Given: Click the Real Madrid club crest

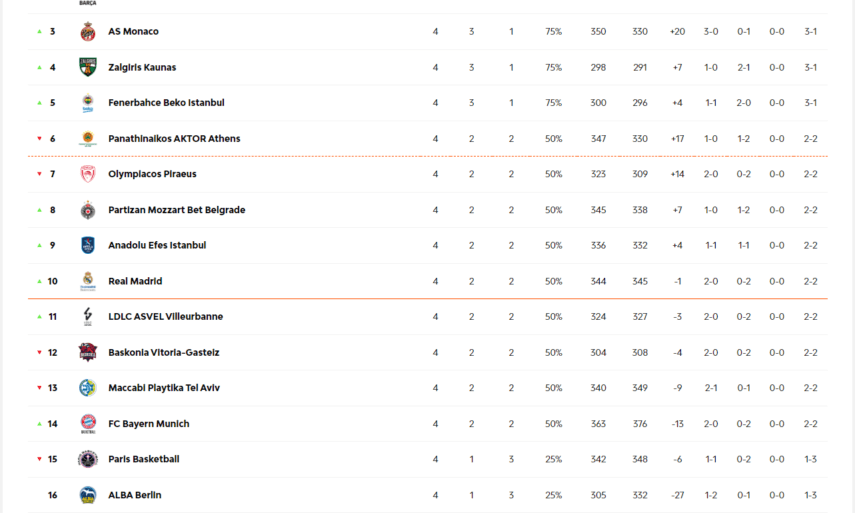Looking at the screenshot, I should coord(88,281).
